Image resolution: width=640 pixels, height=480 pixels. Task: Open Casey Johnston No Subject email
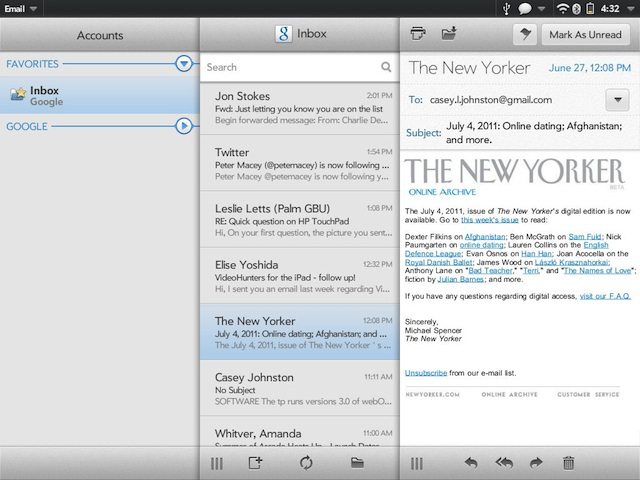(x=300, y=388)
